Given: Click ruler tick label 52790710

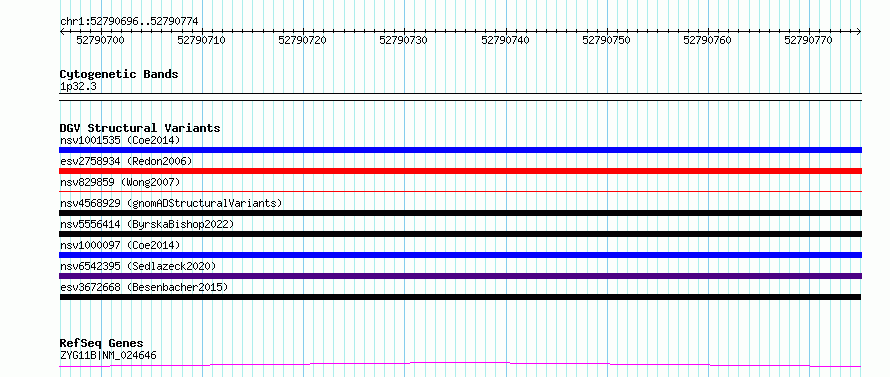Looking at the screenshot, I should click(x=201, y=40).
